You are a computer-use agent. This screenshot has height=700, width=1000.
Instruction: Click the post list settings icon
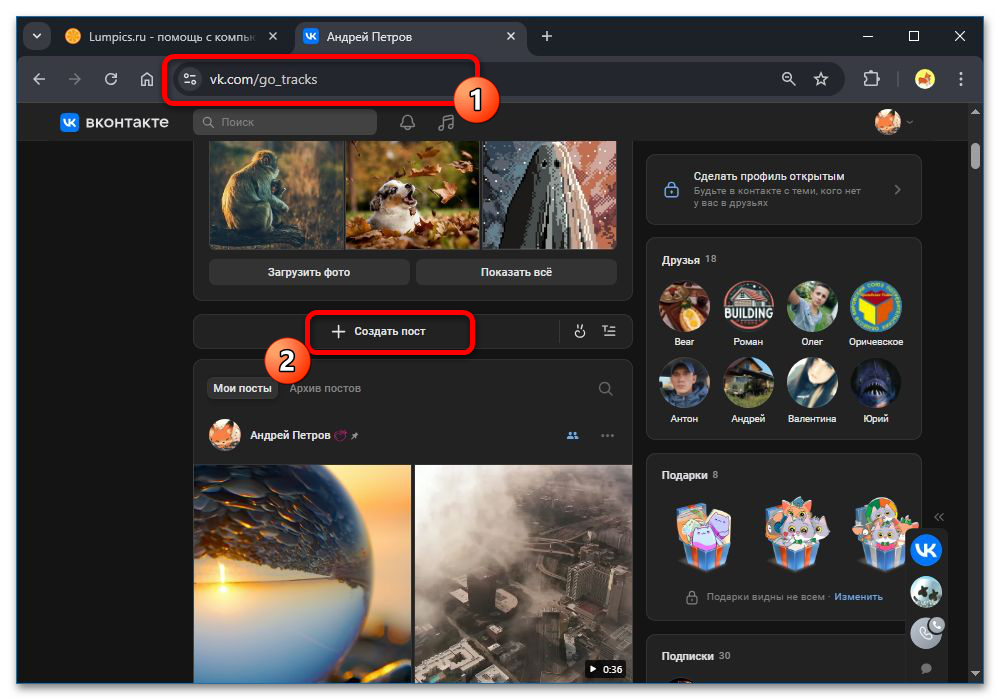(x=609, y=331)
